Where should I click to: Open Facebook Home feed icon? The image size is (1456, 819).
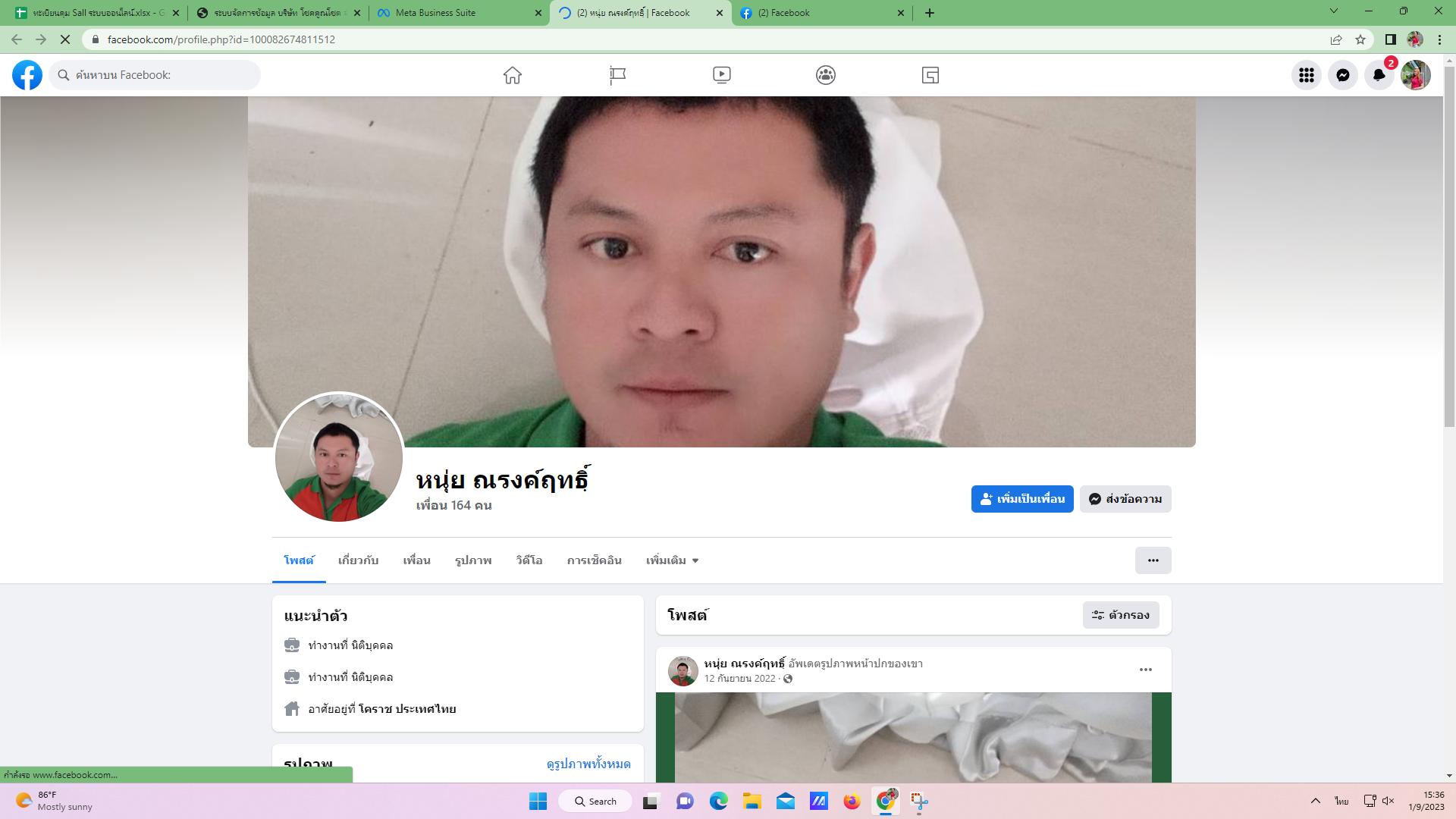click(513, 75)
